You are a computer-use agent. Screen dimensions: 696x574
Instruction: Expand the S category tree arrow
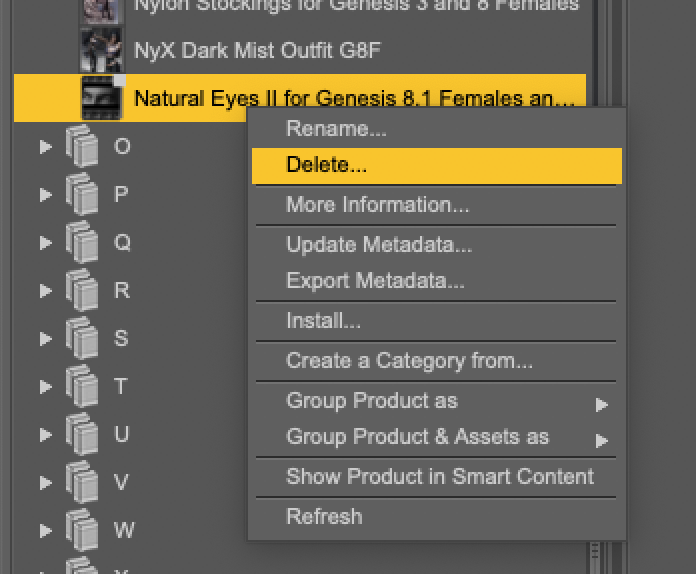click(x=45, y=339)
